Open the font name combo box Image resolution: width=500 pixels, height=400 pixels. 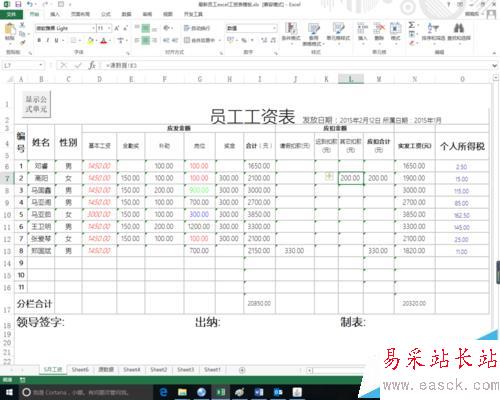coord(65,28)
